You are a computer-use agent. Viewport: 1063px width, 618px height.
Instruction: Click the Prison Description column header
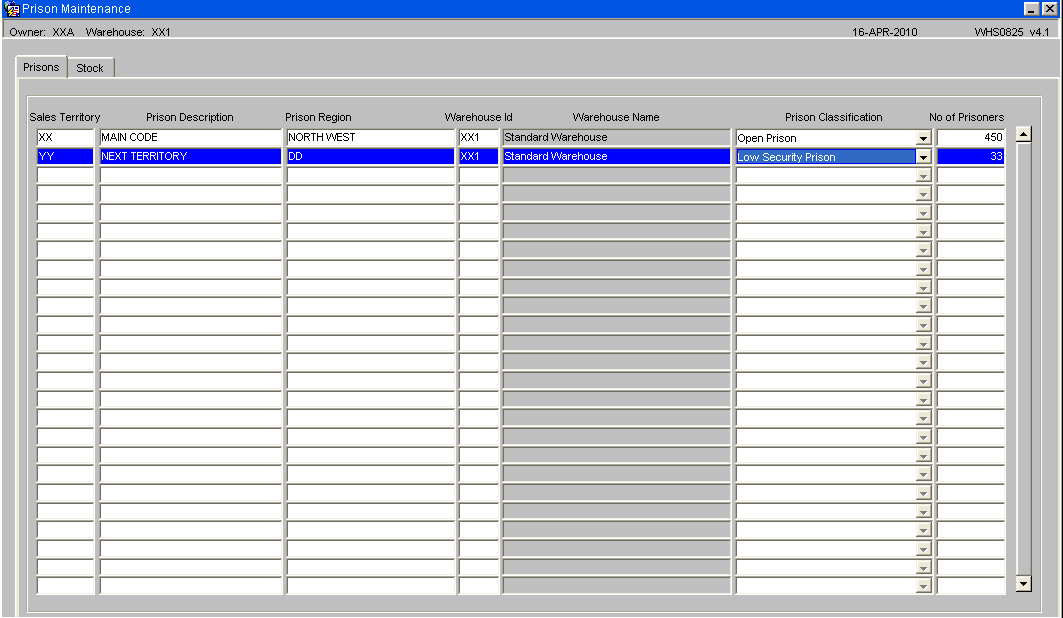coord(190,117)
